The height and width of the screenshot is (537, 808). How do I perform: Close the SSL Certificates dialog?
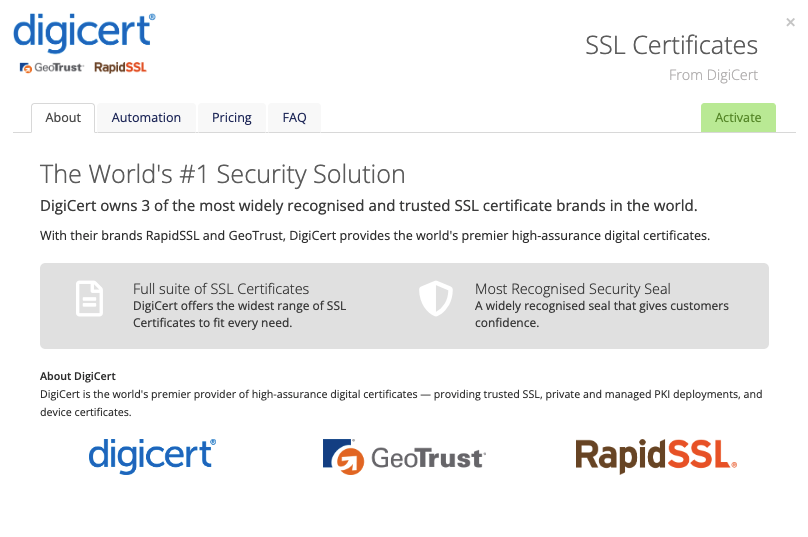point(790,22)
